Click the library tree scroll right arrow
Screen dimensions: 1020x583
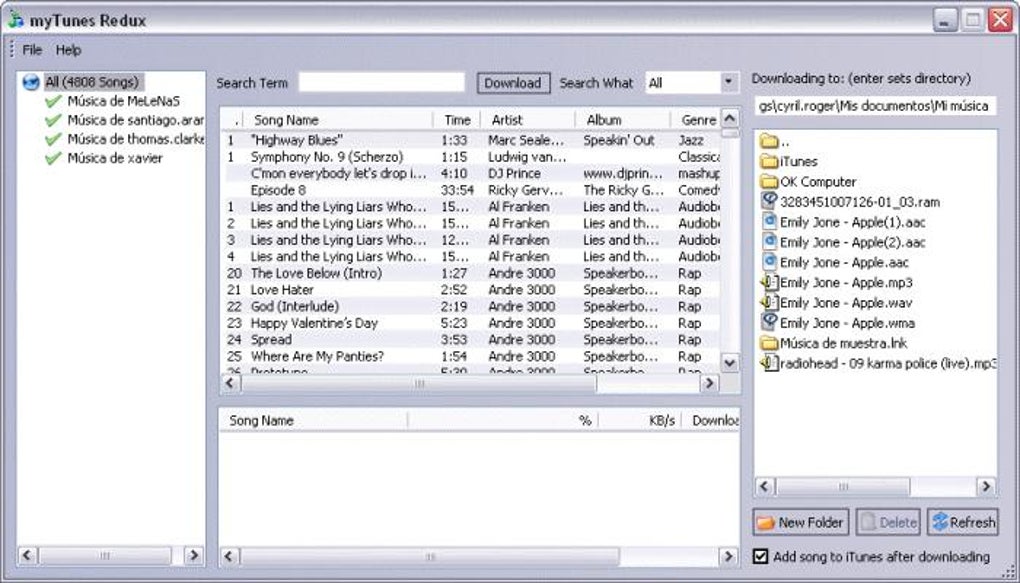coord(193,555)
